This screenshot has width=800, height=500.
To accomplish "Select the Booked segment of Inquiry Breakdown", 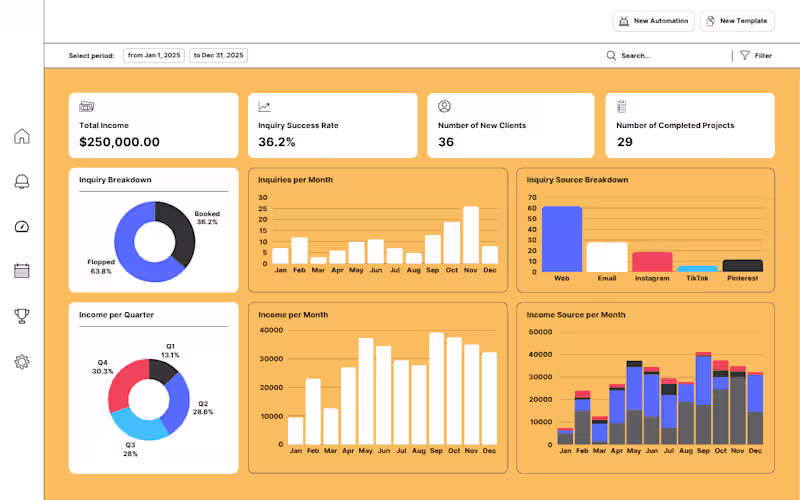I will point(179,231).
